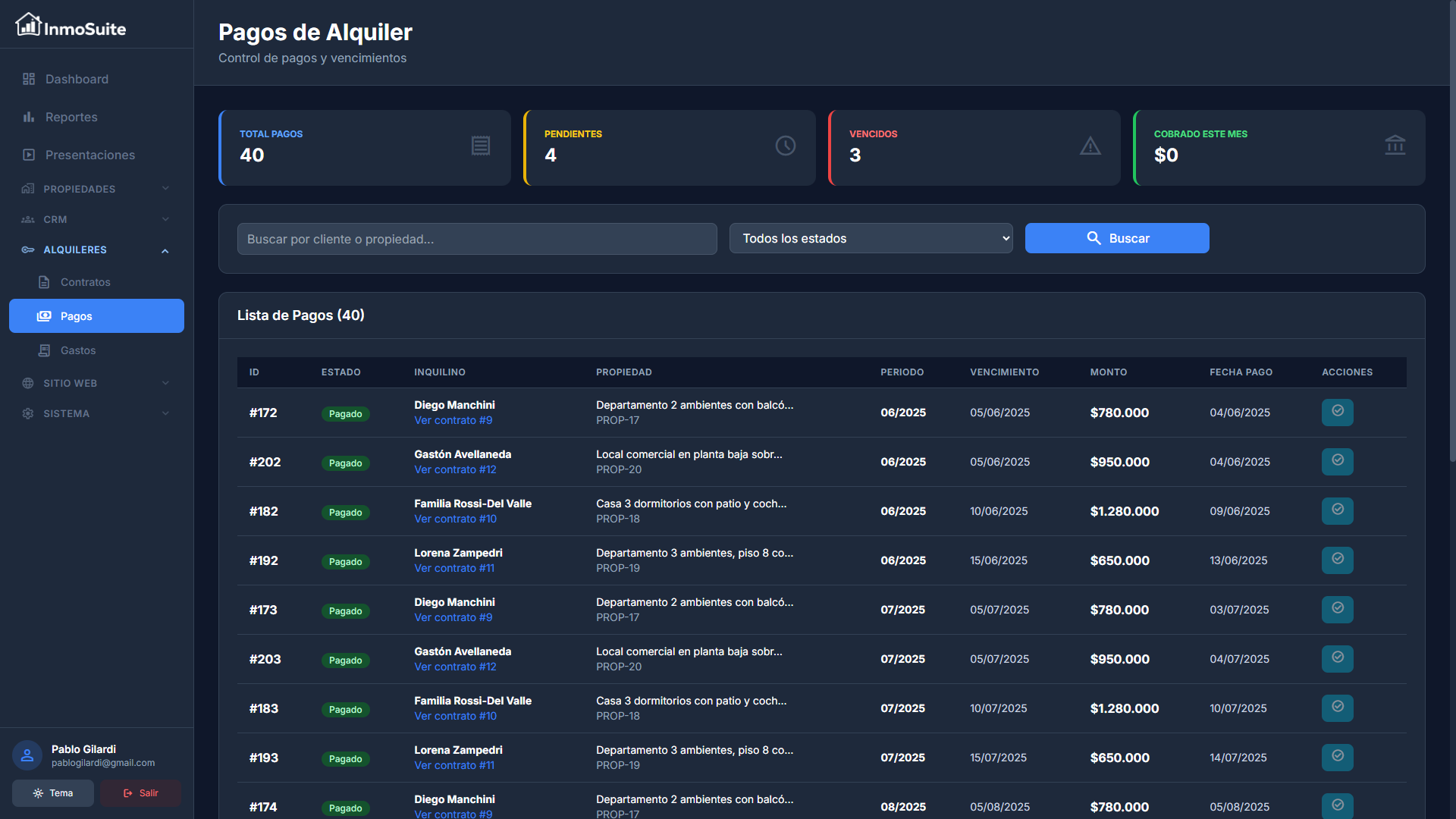Click the Presentaciones icon in sidebar

point(29,155)
